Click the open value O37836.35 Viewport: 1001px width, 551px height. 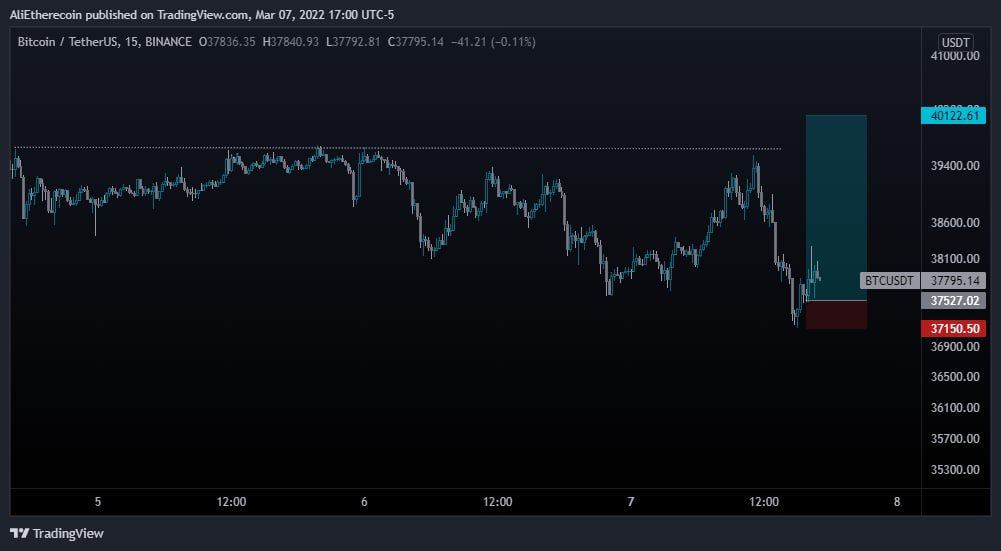pyautogui.click(x=227, y=42)
